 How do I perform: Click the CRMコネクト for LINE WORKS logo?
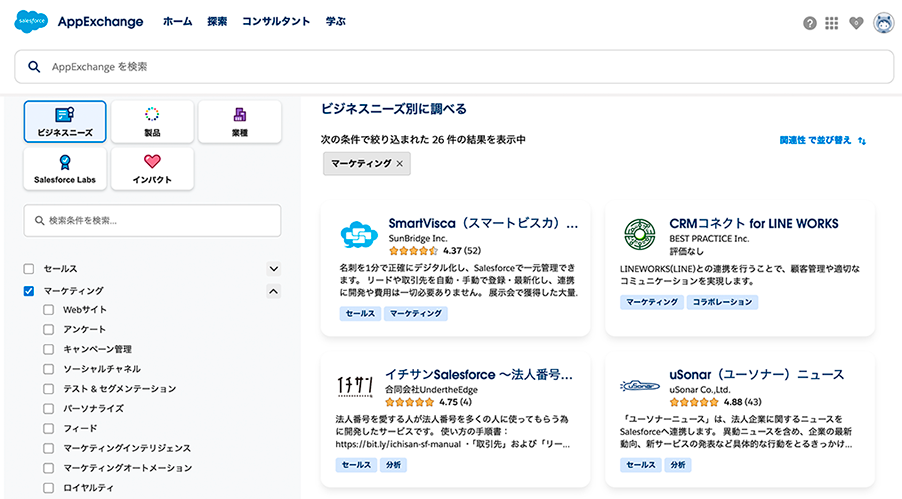click(638, 235)
